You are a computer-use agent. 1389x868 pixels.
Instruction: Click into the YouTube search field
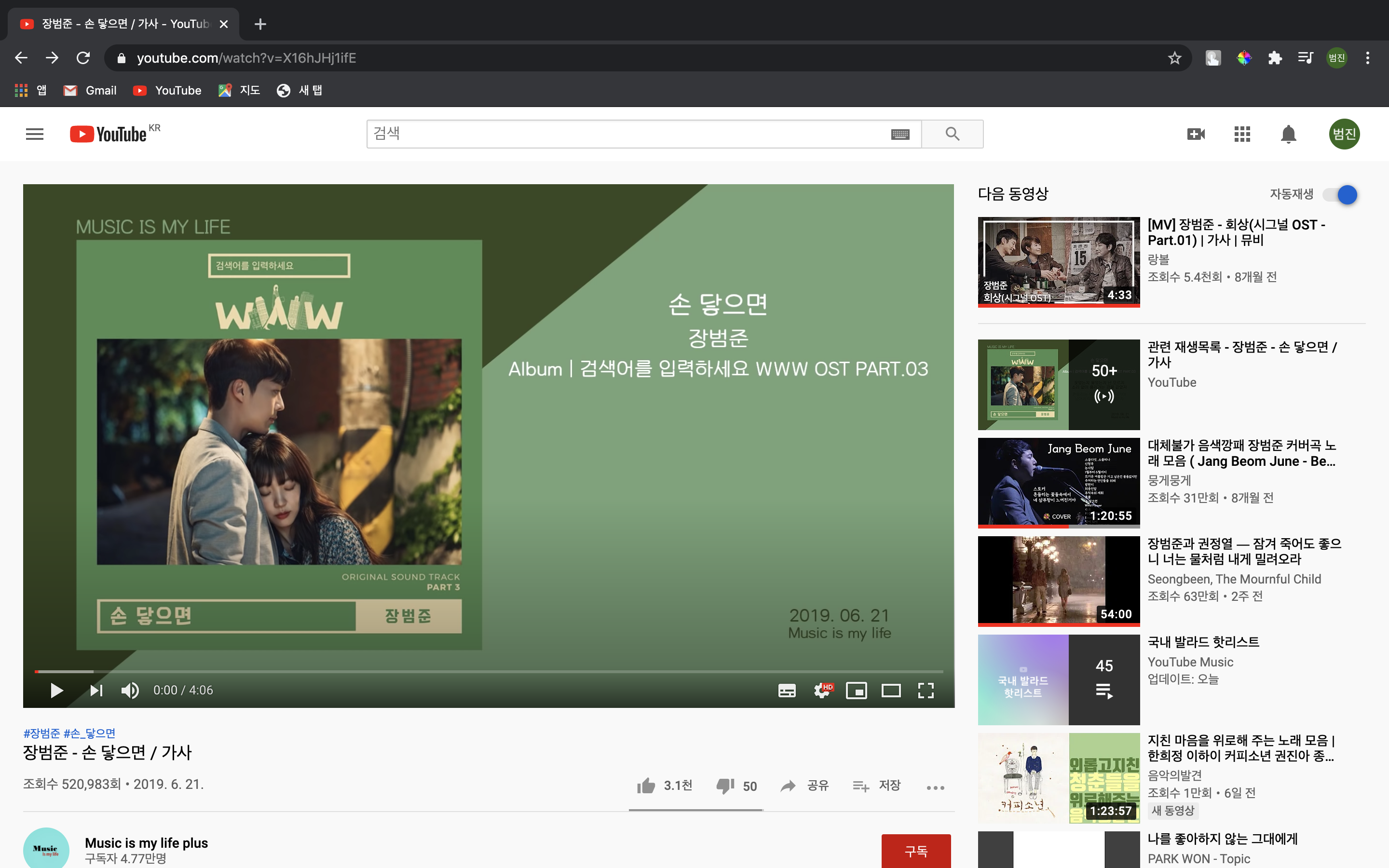[626, 134]
